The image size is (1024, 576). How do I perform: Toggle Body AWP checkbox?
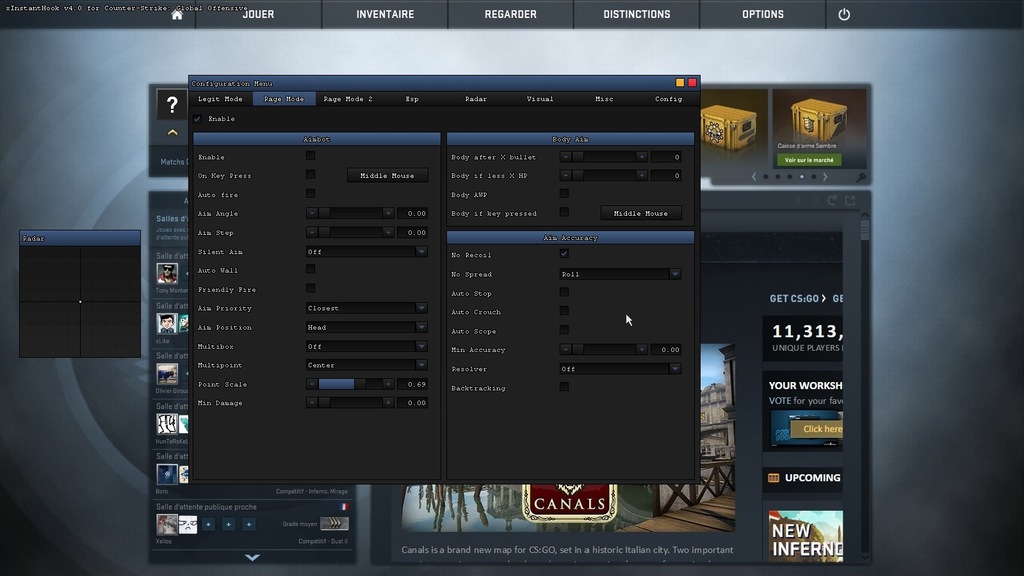564,193
